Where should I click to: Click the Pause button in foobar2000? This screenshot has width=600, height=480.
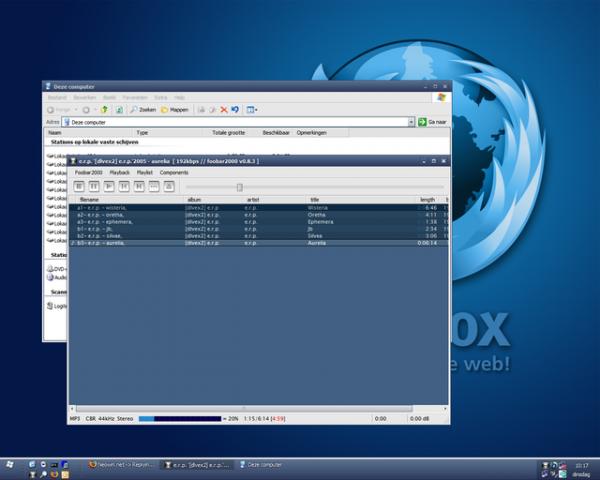tap(94, 186)
